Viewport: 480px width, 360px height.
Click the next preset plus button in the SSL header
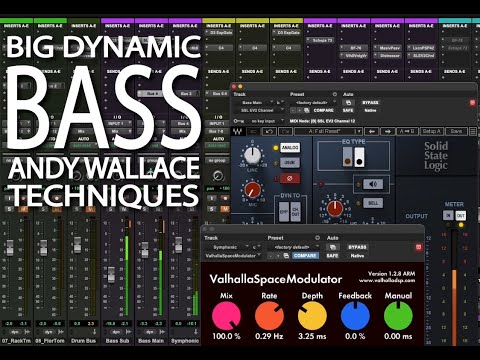(300, 110)
